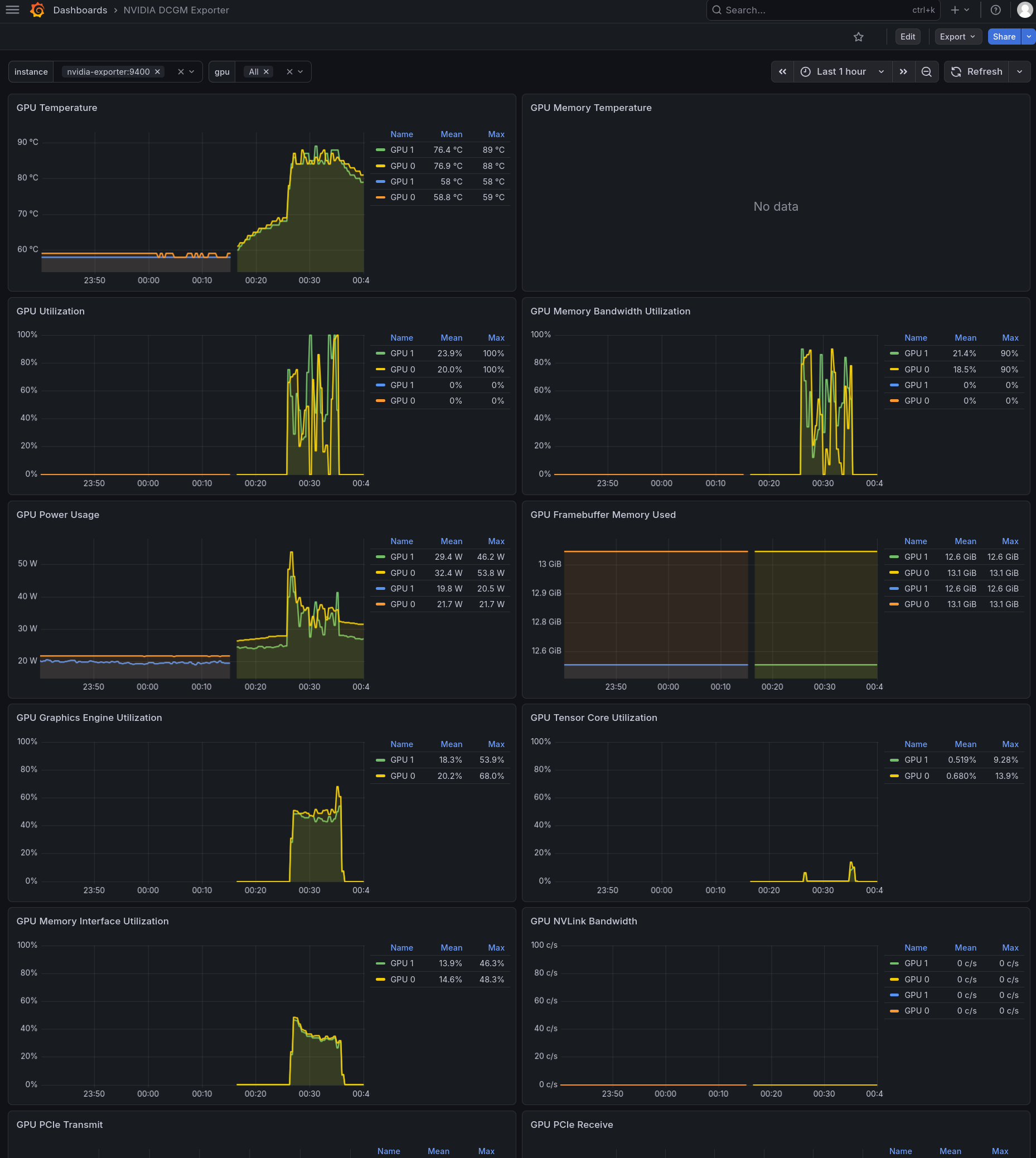Screen dimensions: 1036x1158
Task: Expand the Share options arrow
Action: pyautogui.click(x=1029, y=37)
